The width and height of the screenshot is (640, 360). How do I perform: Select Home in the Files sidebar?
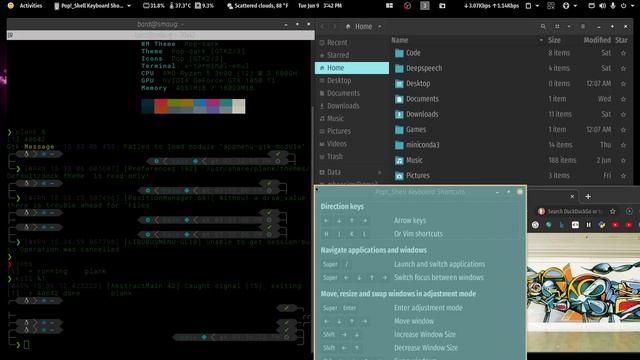point(352,68)
